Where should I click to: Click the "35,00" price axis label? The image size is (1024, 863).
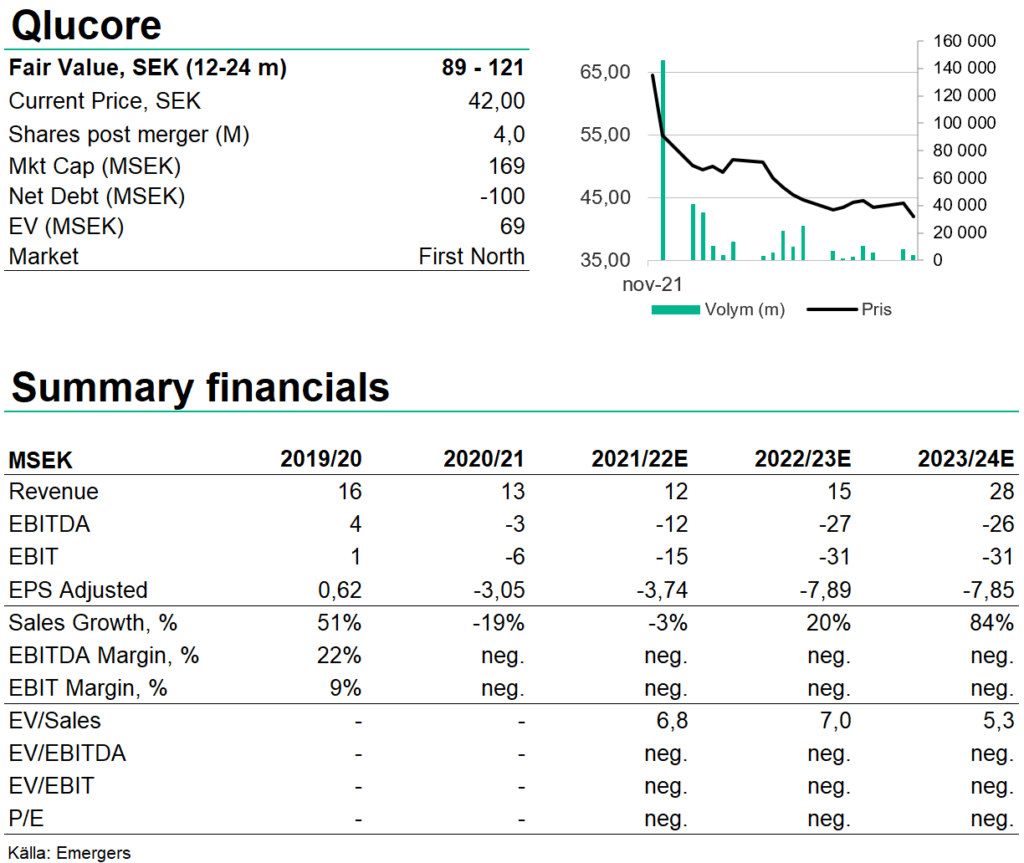tap(605, 260)
